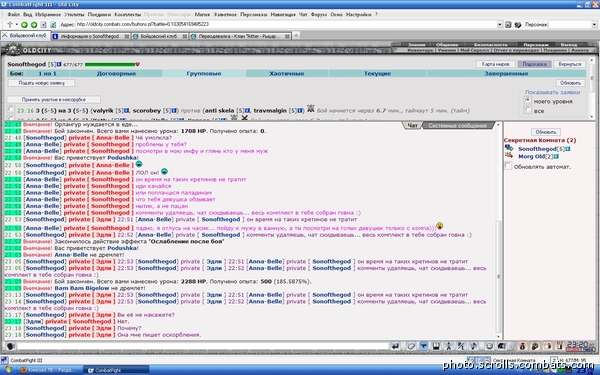Click Карта миров button
Screen dimensions: 600x375
[495, 64]
